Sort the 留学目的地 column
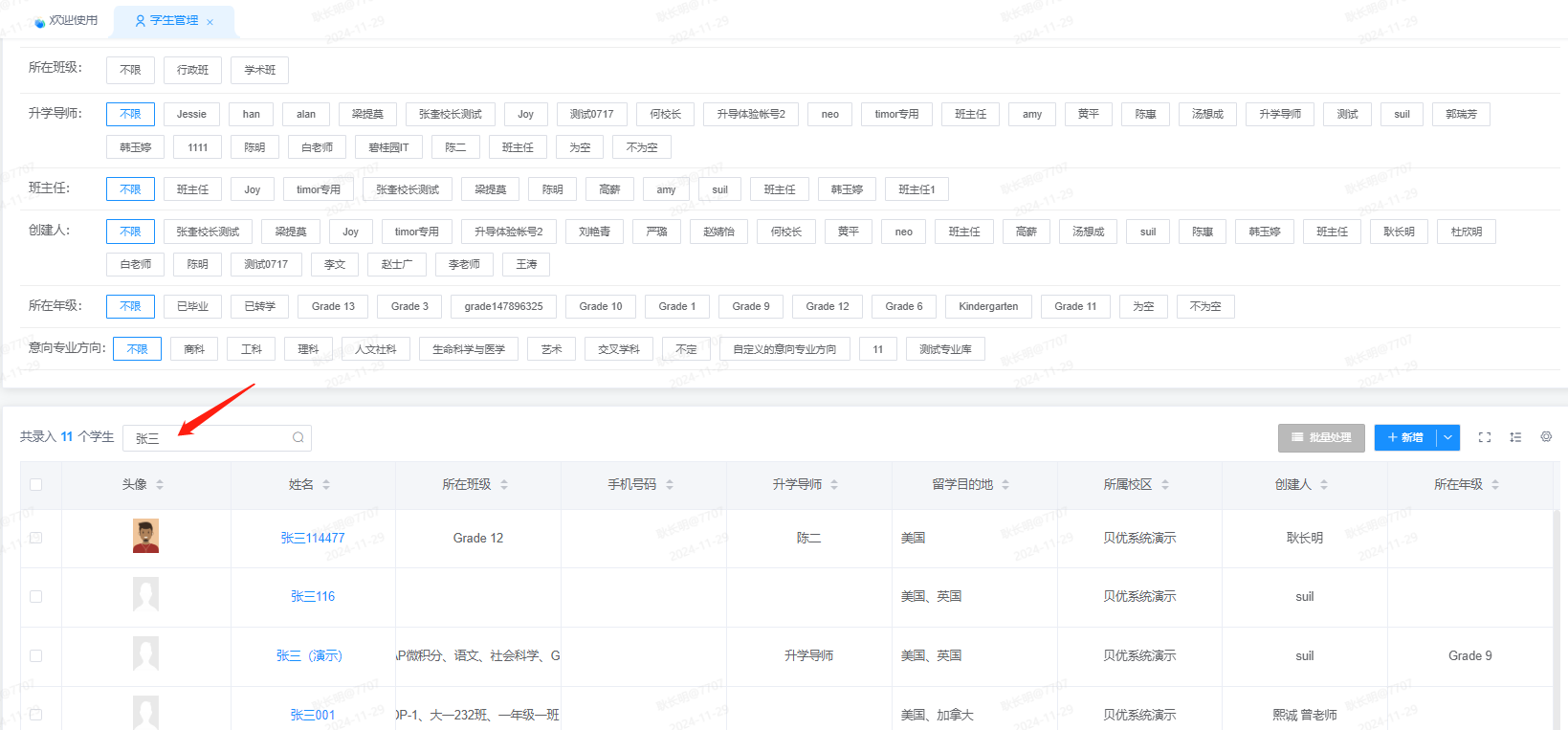 tap(1005, 485)
